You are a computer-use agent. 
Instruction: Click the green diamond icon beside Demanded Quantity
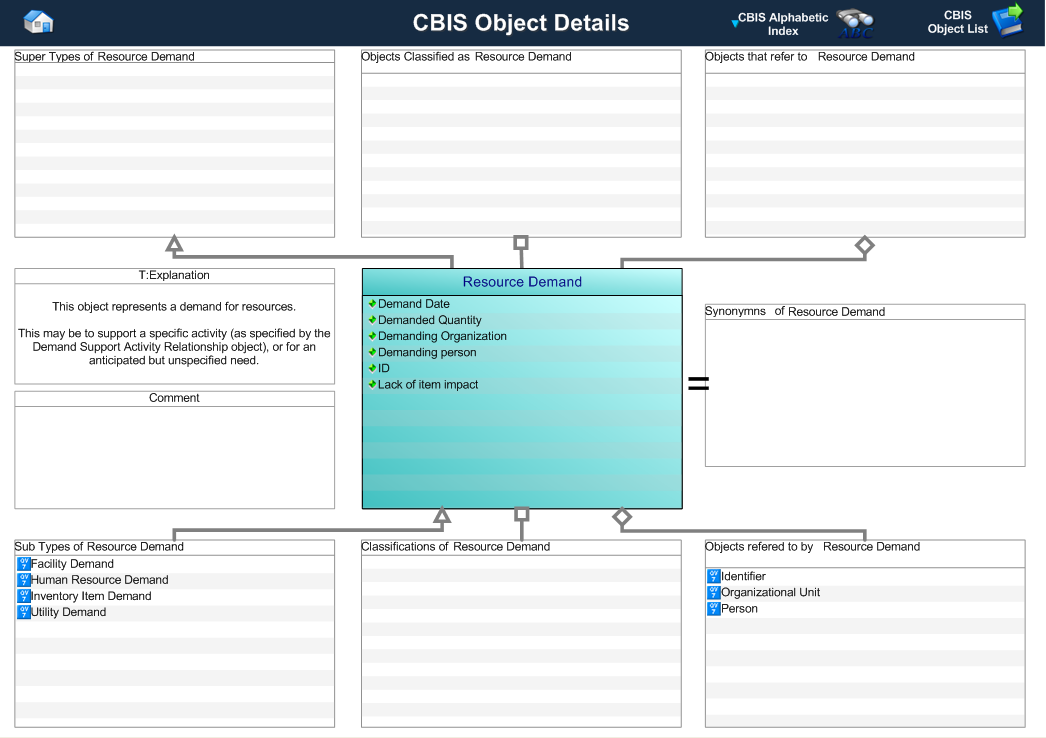coord(372,320)
